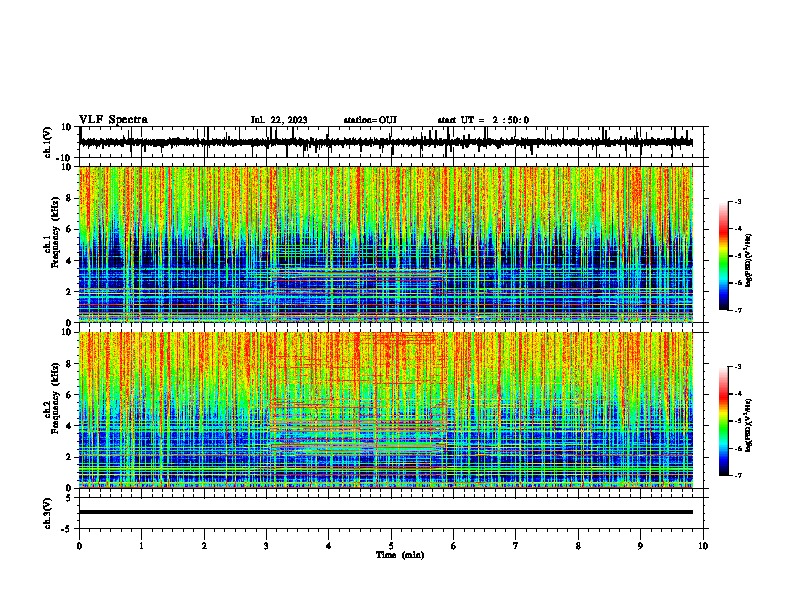Click the ch.2 "Frequency (kHz)" axis label
The image size is (792, 612).
(x=55, y=397)
